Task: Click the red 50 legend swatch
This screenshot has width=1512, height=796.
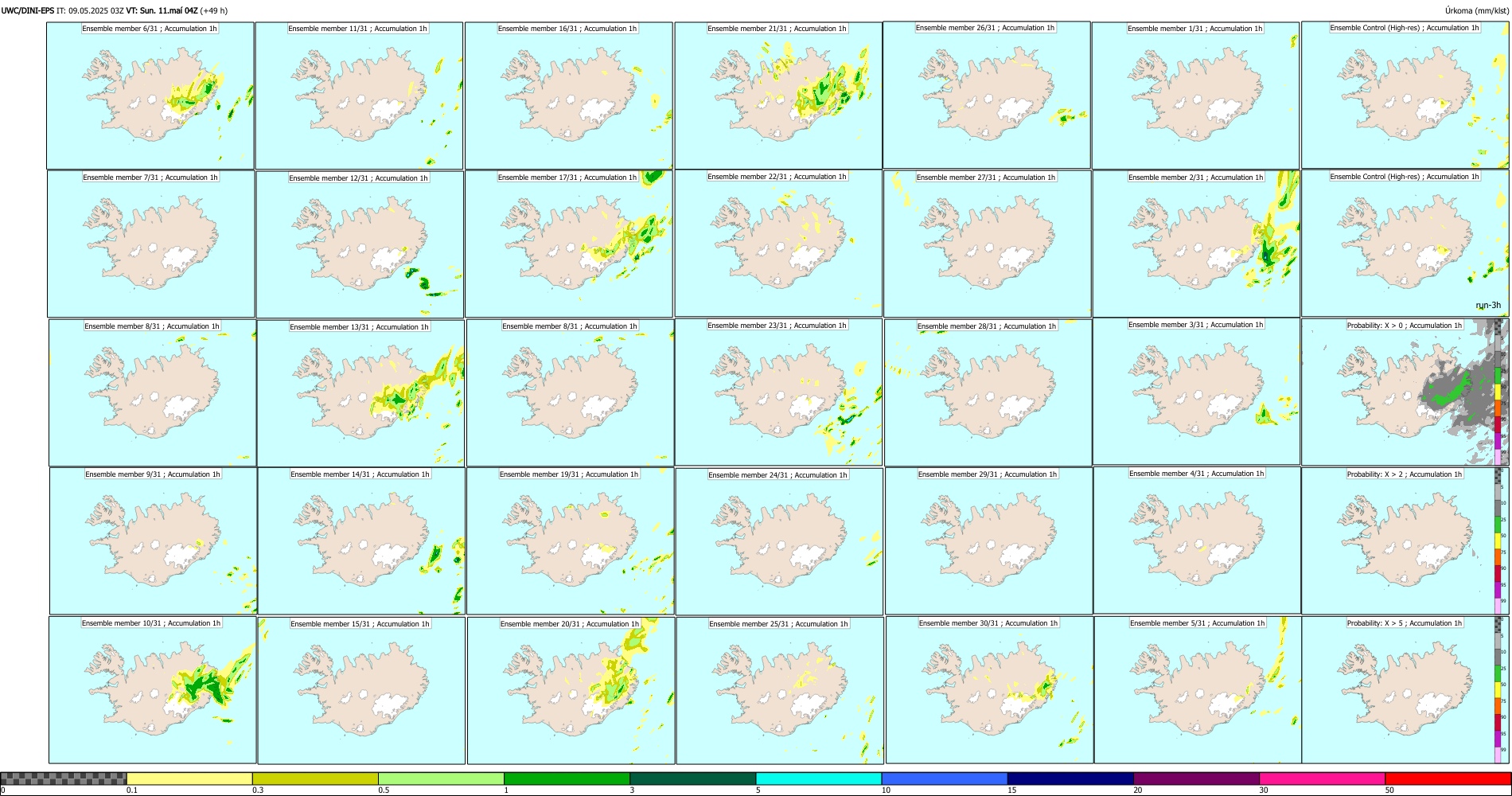Action: [x=1448, y=778]
